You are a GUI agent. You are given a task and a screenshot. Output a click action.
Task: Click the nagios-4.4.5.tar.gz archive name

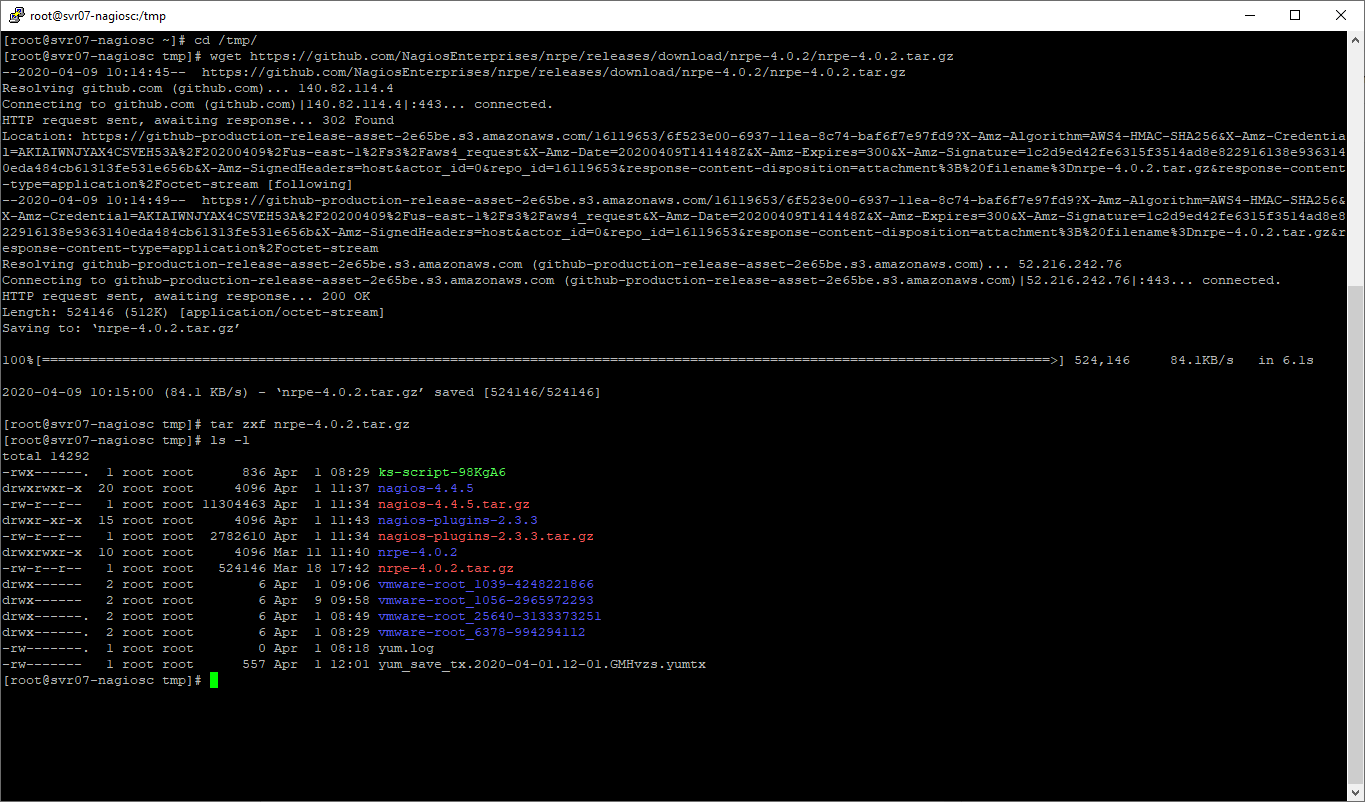452,503
